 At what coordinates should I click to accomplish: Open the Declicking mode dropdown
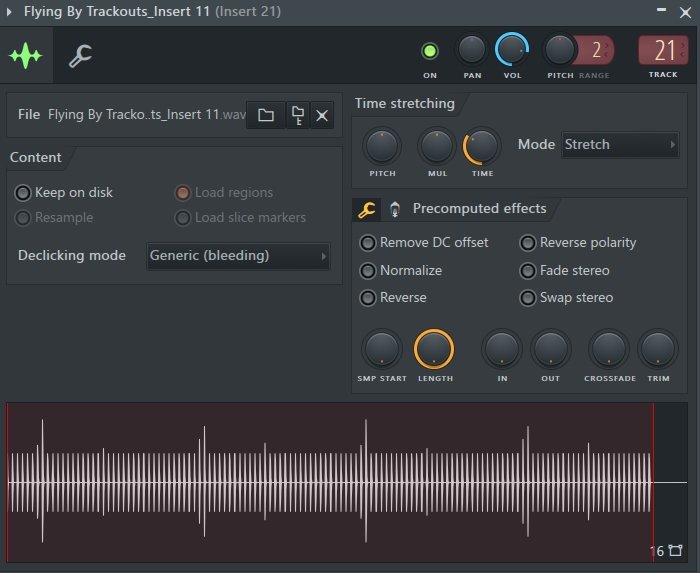tap(238, 256)
